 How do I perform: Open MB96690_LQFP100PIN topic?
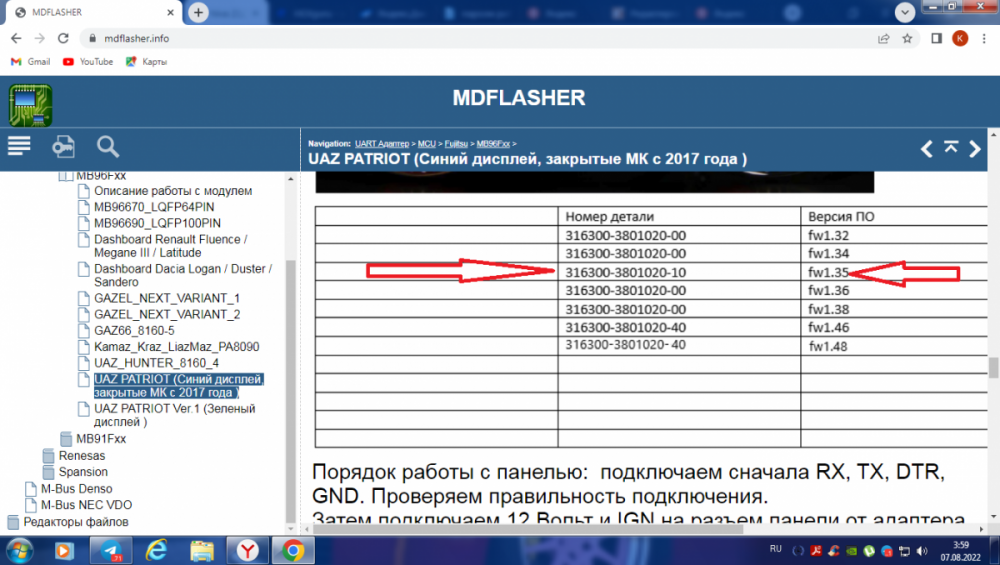(x=157, y=223)
